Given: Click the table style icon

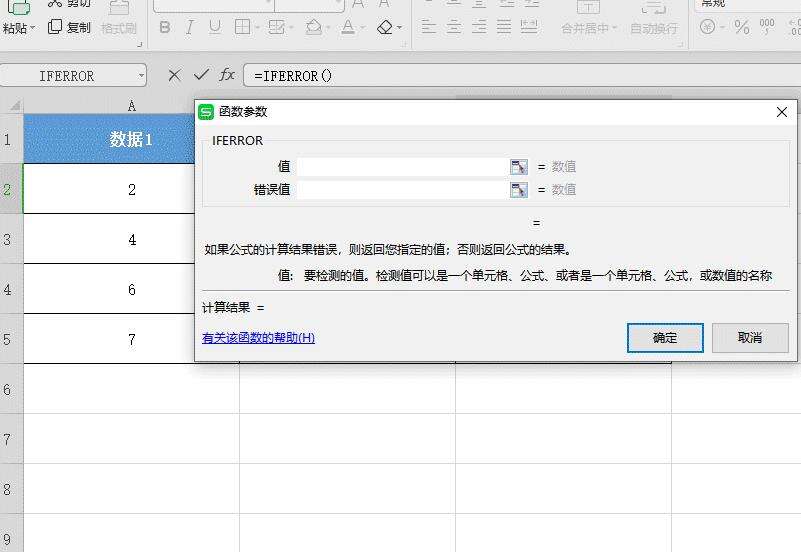Looking at the screenshot, I should tap(276, 27).
